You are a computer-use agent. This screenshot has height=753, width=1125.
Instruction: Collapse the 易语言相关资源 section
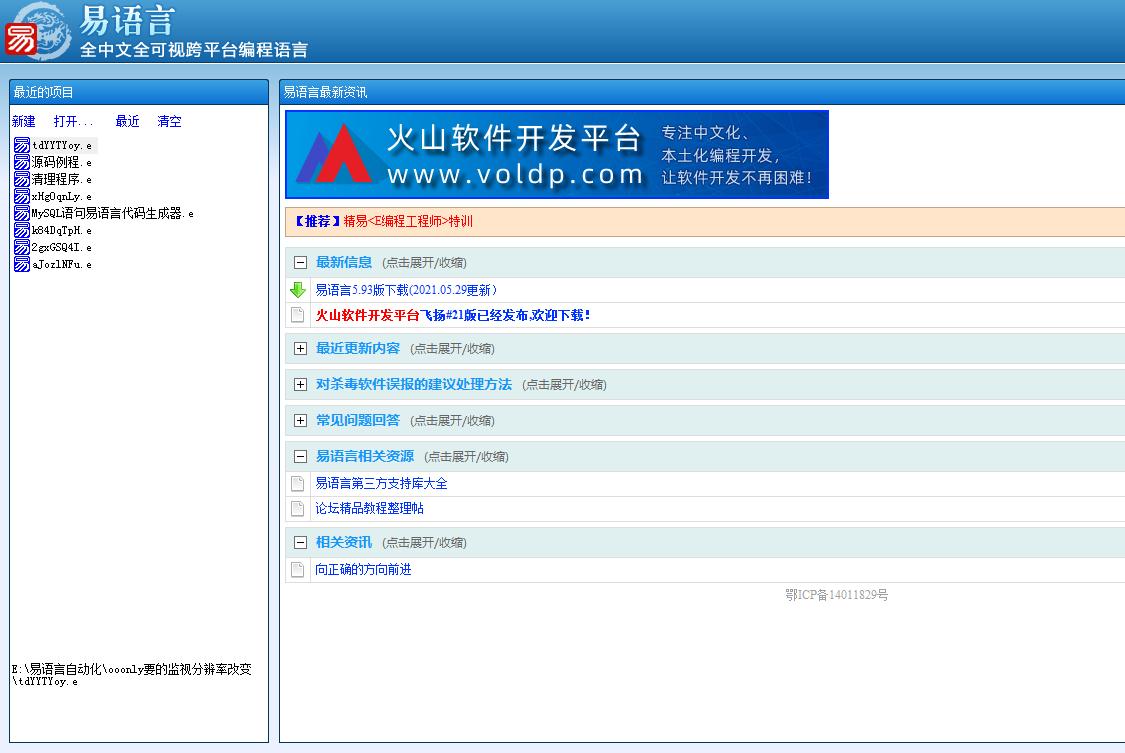(x=300, y=457)
